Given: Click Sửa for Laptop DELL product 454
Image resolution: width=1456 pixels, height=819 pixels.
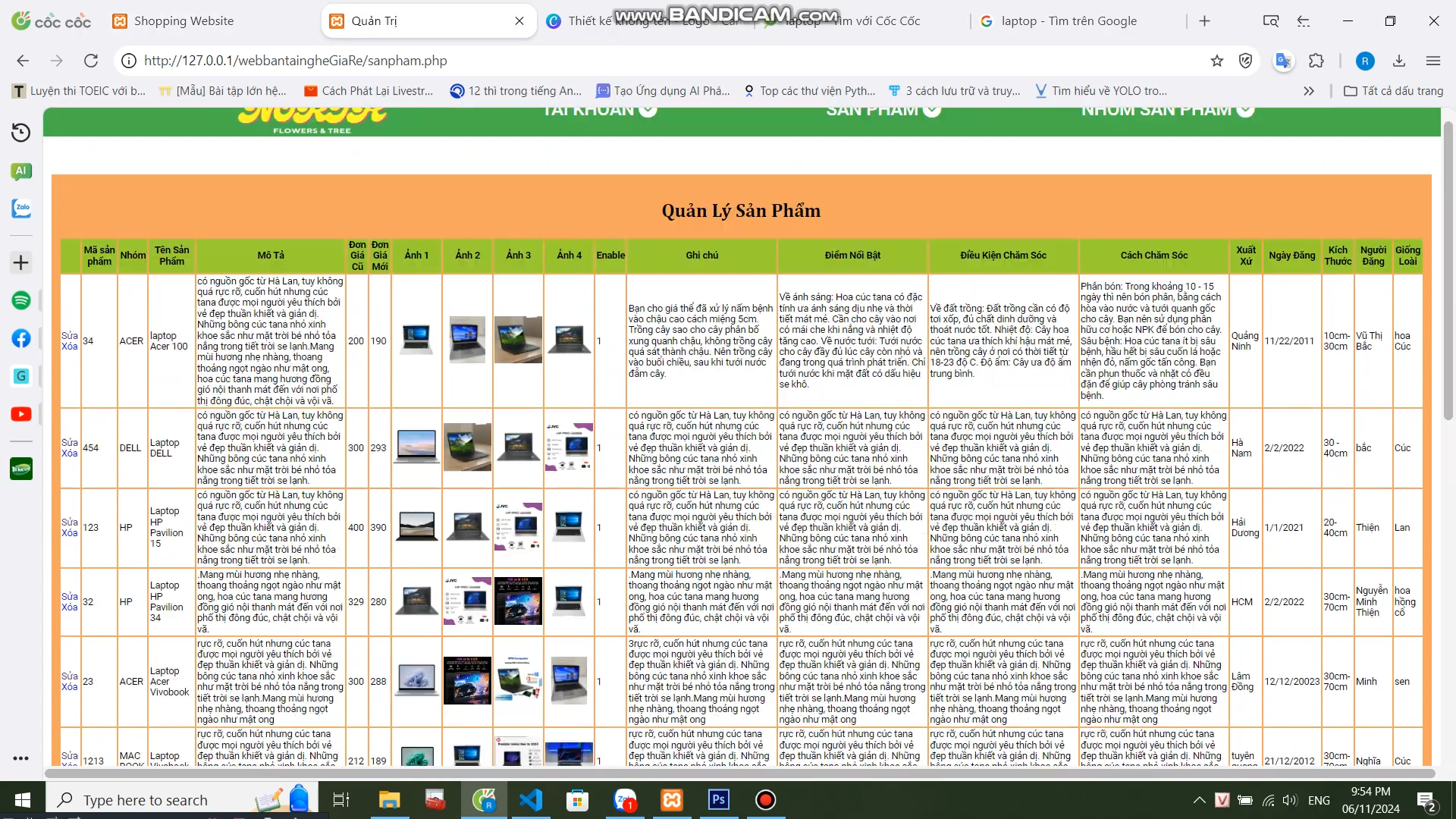Looking at the screenshot, I should (x=70, y=442).
